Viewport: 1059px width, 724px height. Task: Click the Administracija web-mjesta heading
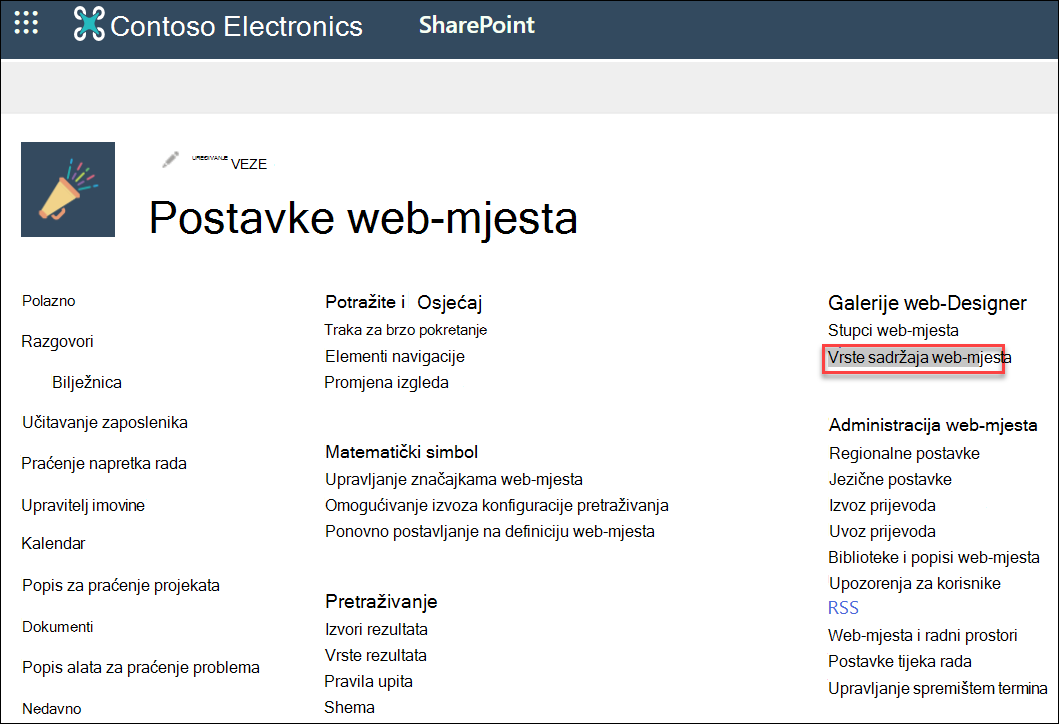(x=933, y=425)
